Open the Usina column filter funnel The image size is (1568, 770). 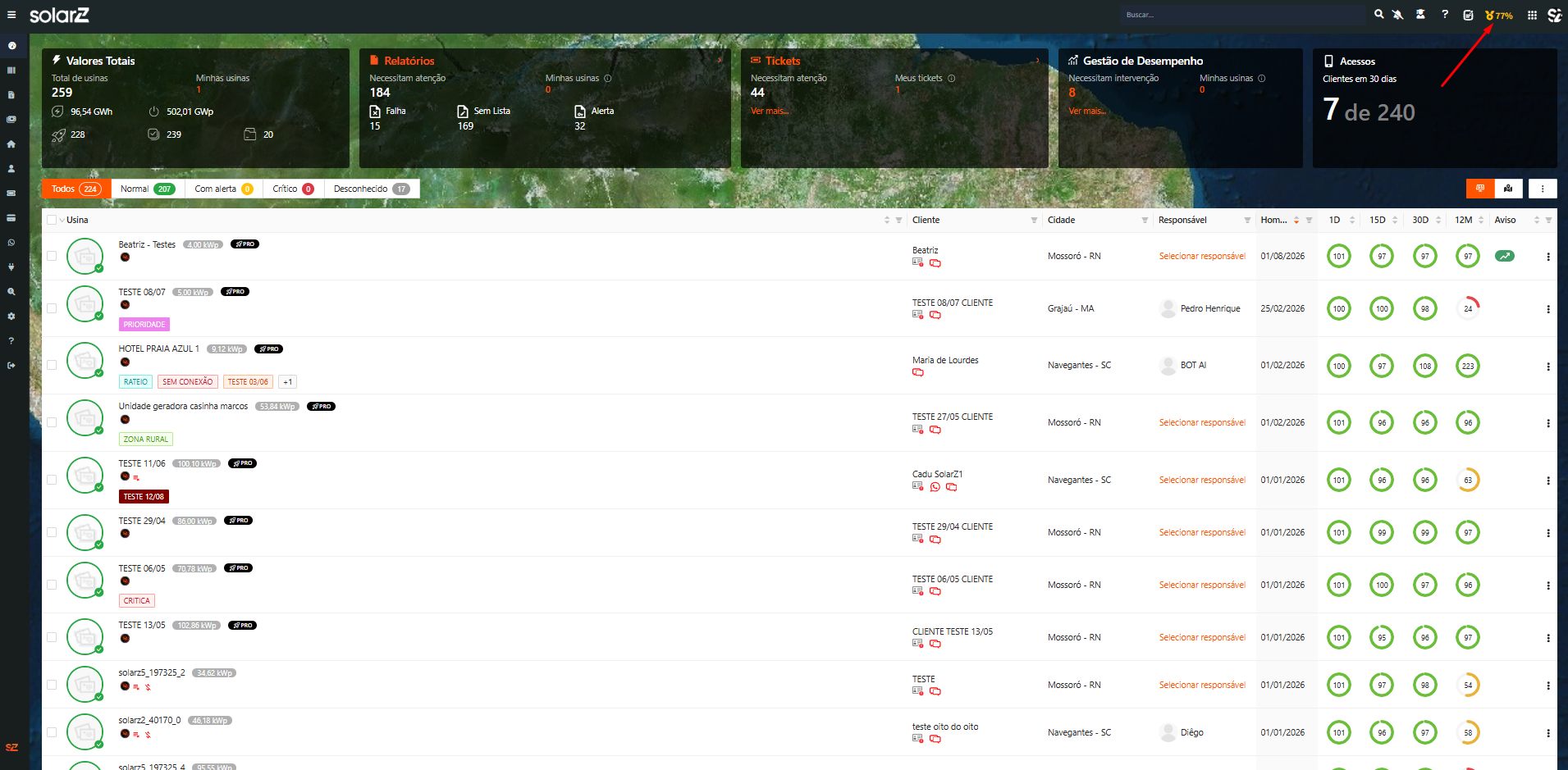pos(898,221)
